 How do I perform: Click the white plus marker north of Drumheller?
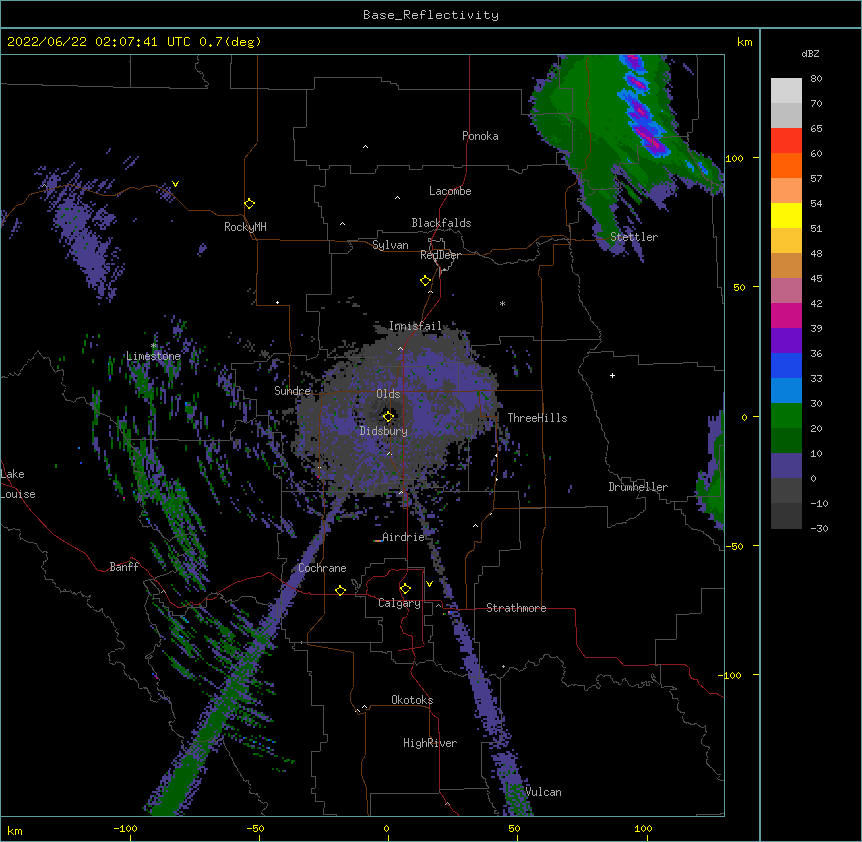tap(612, 375)
